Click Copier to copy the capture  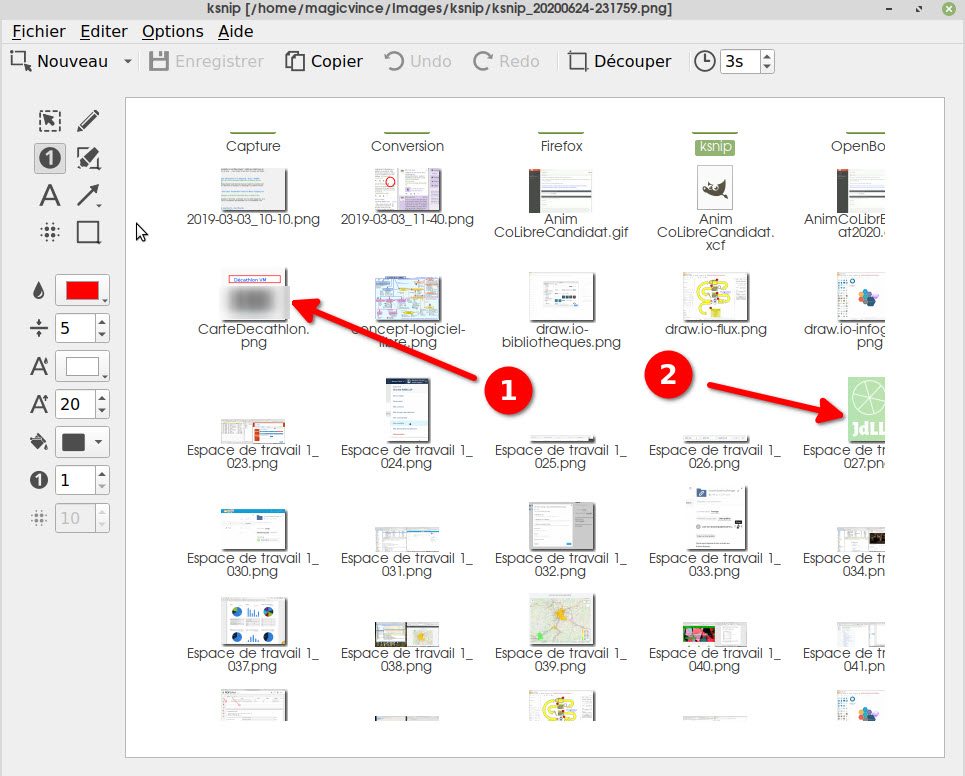point(324,61)
